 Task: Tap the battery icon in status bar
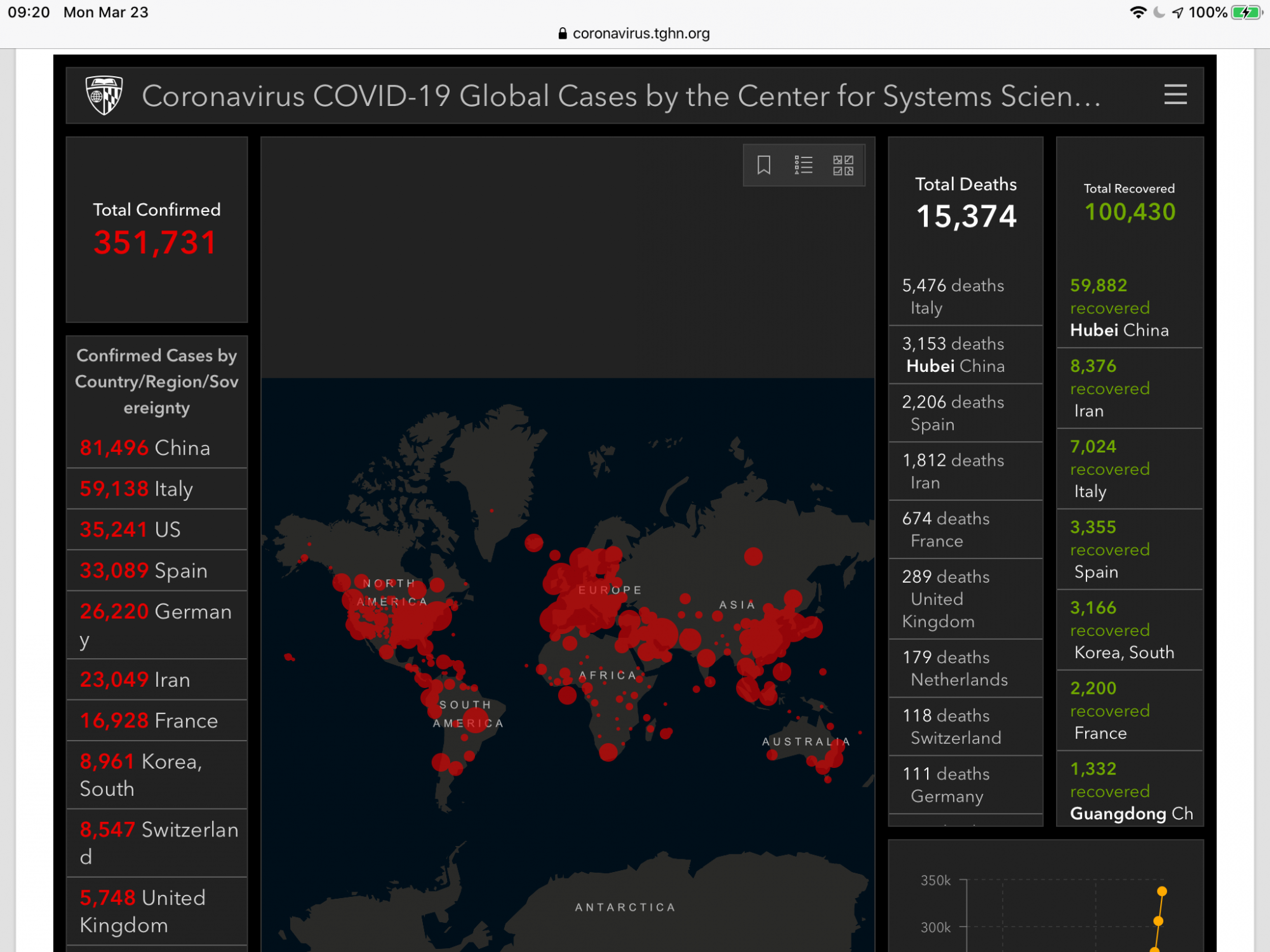point(1246,12)
